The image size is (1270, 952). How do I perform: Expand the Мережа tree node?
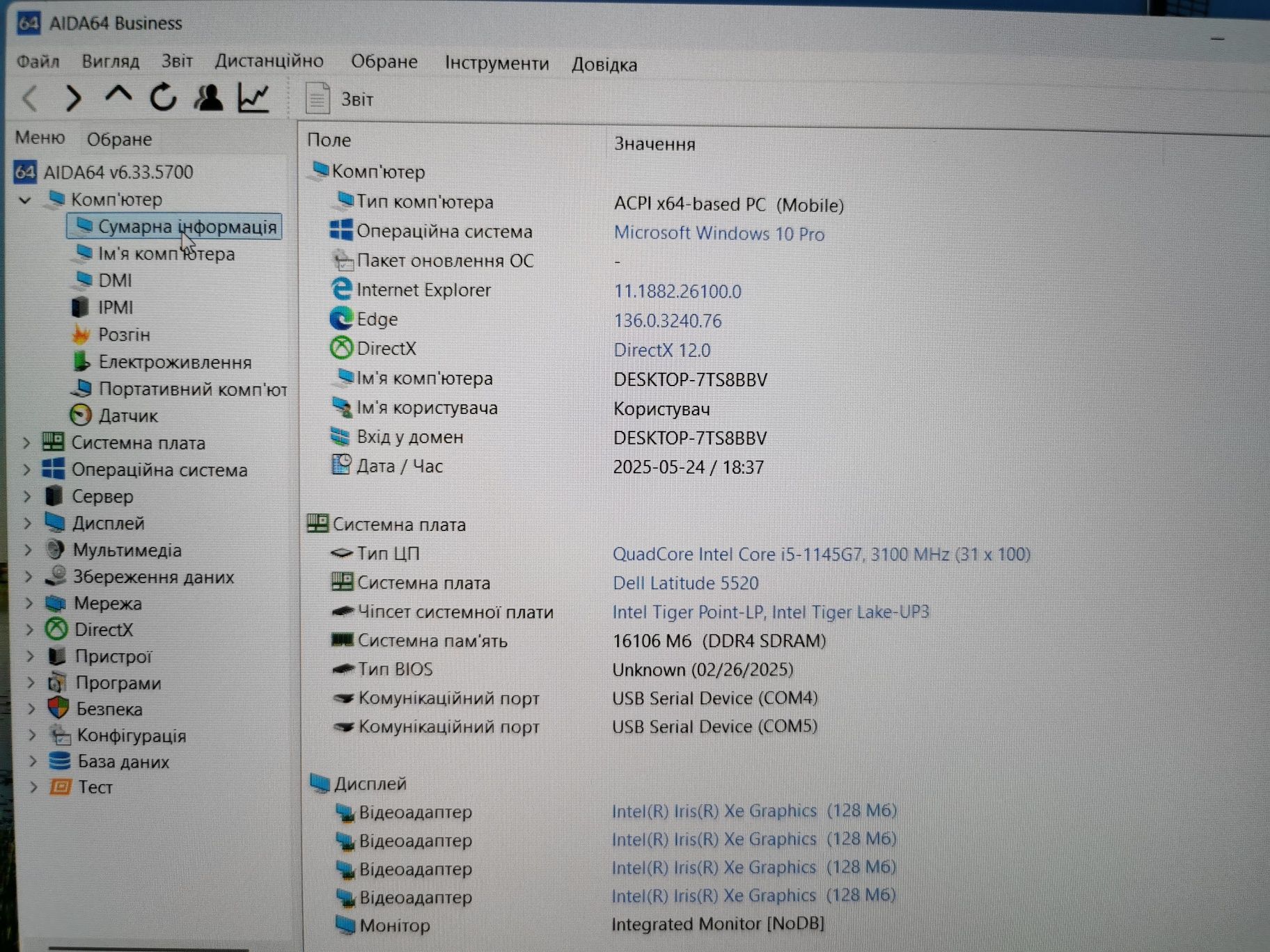[29, 603]
